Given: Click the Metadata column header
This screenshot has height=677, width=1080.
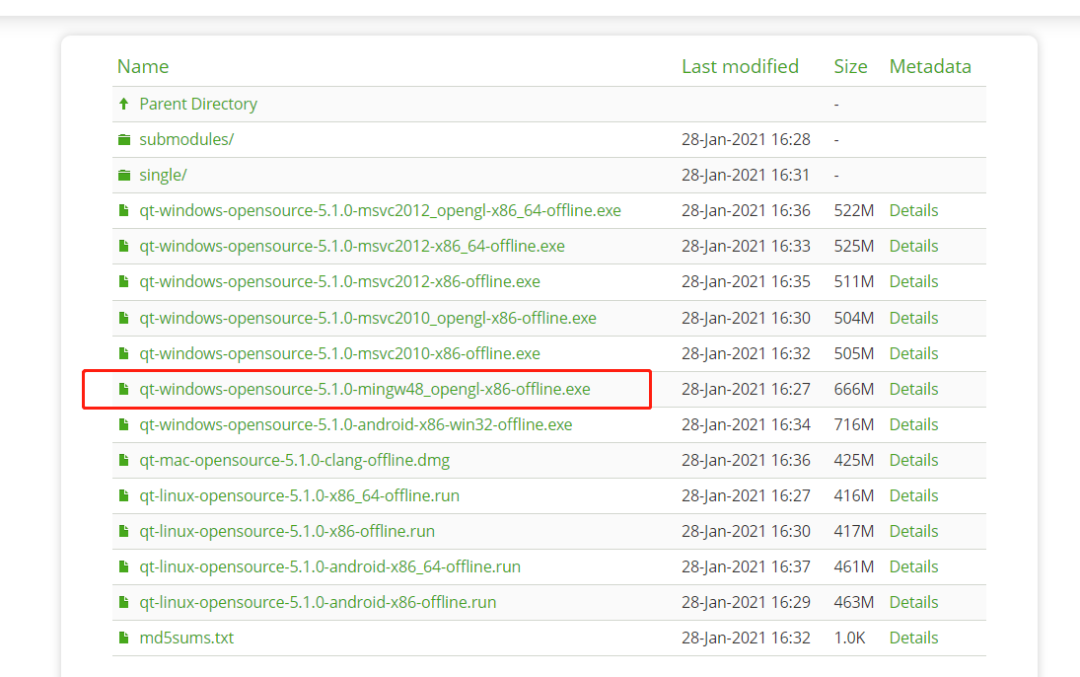Looking at the screenshot, I should click(931, 66).
